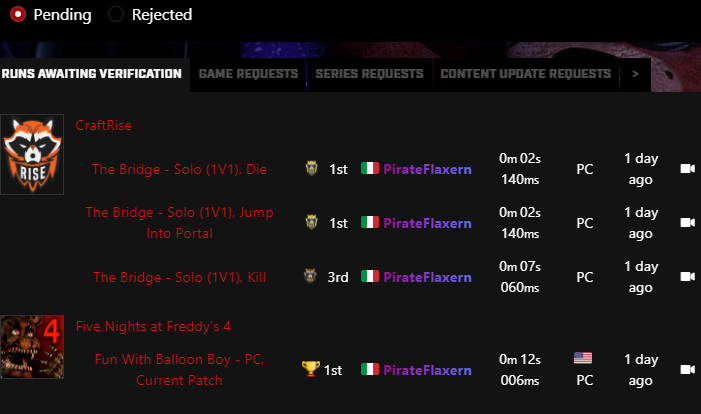Click the 1st place badge on Die run
Viewport: 701px width, 414px height.
click(311, 169)
